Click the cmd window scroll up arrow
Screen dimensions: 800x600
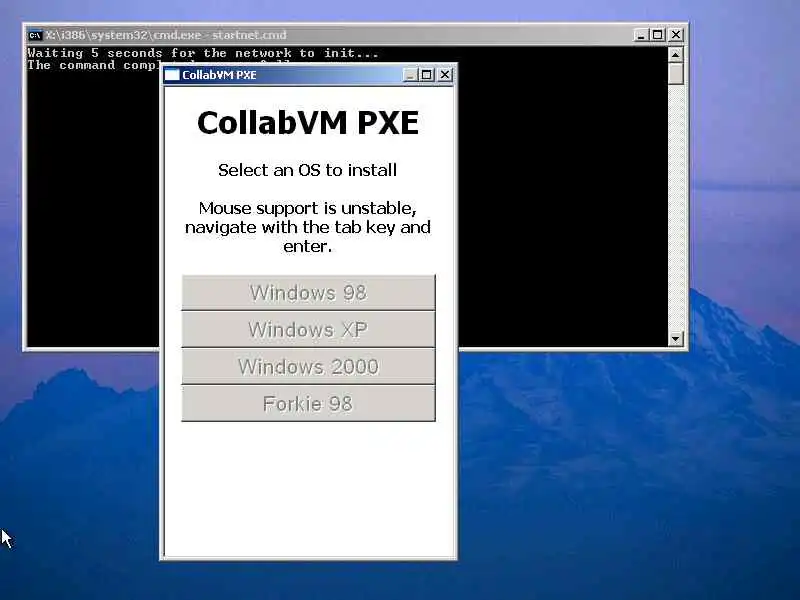coord(676,54)
